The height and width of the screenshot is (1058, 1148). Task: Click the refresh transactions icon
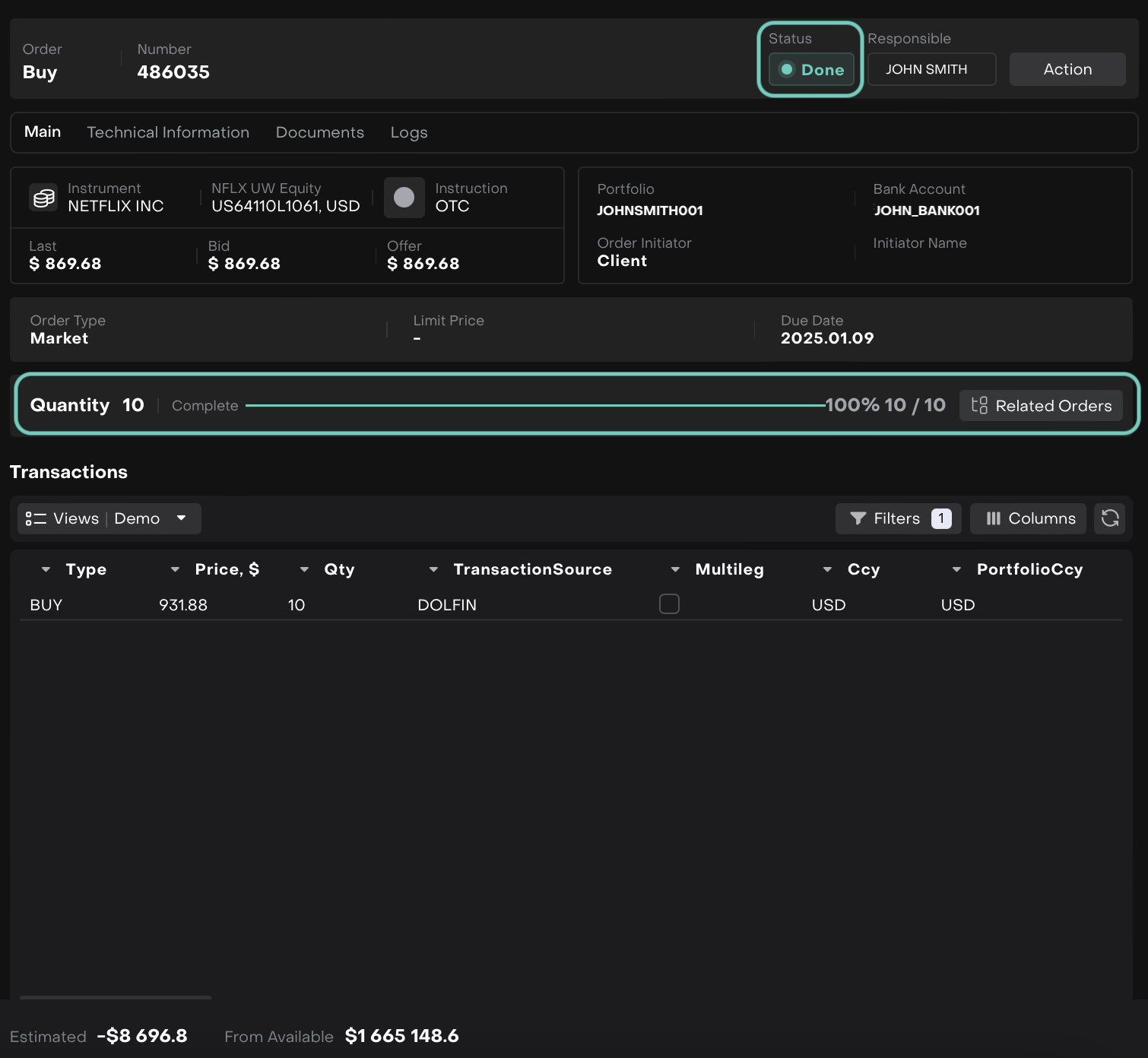pyautogui.click(x=1109, y=518)
